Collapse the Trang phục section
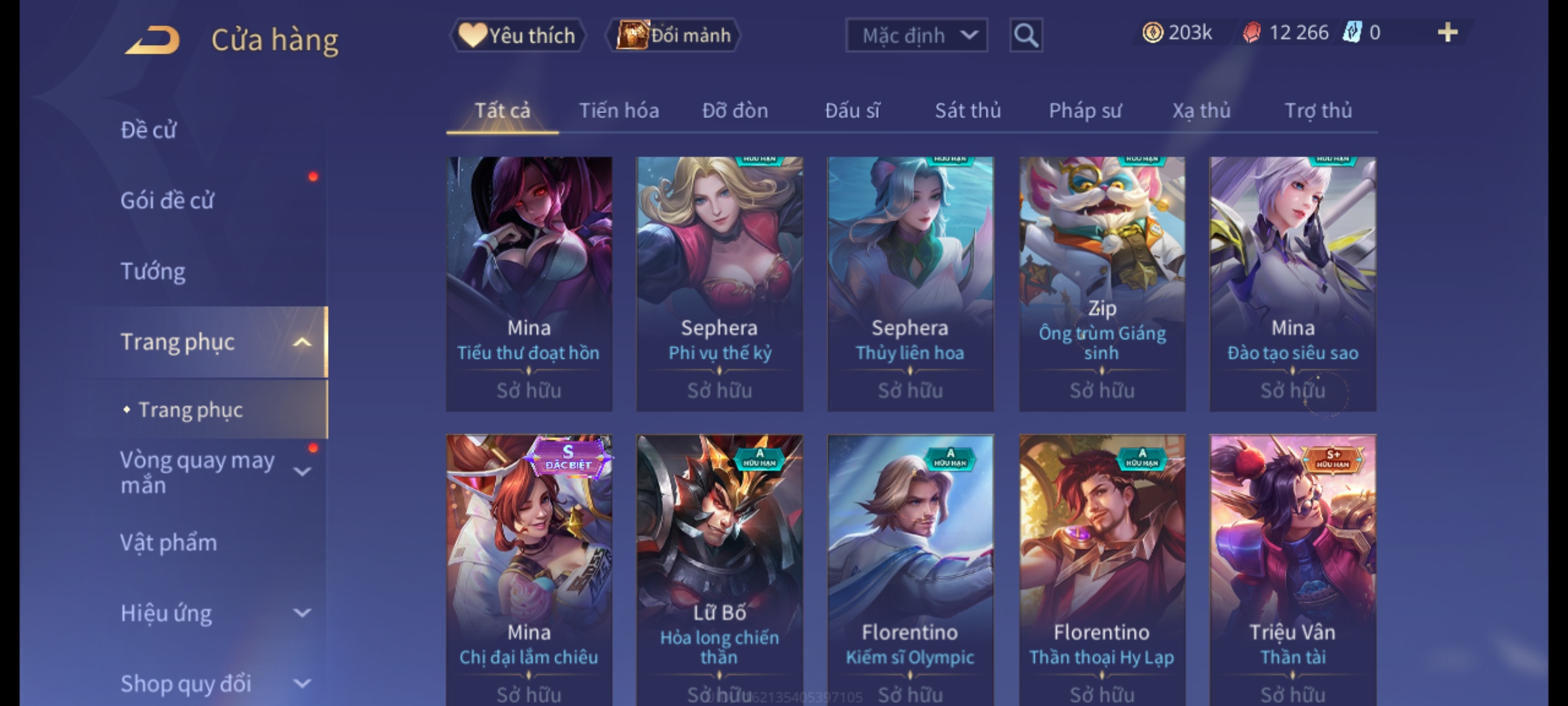 tap(302, 342)
